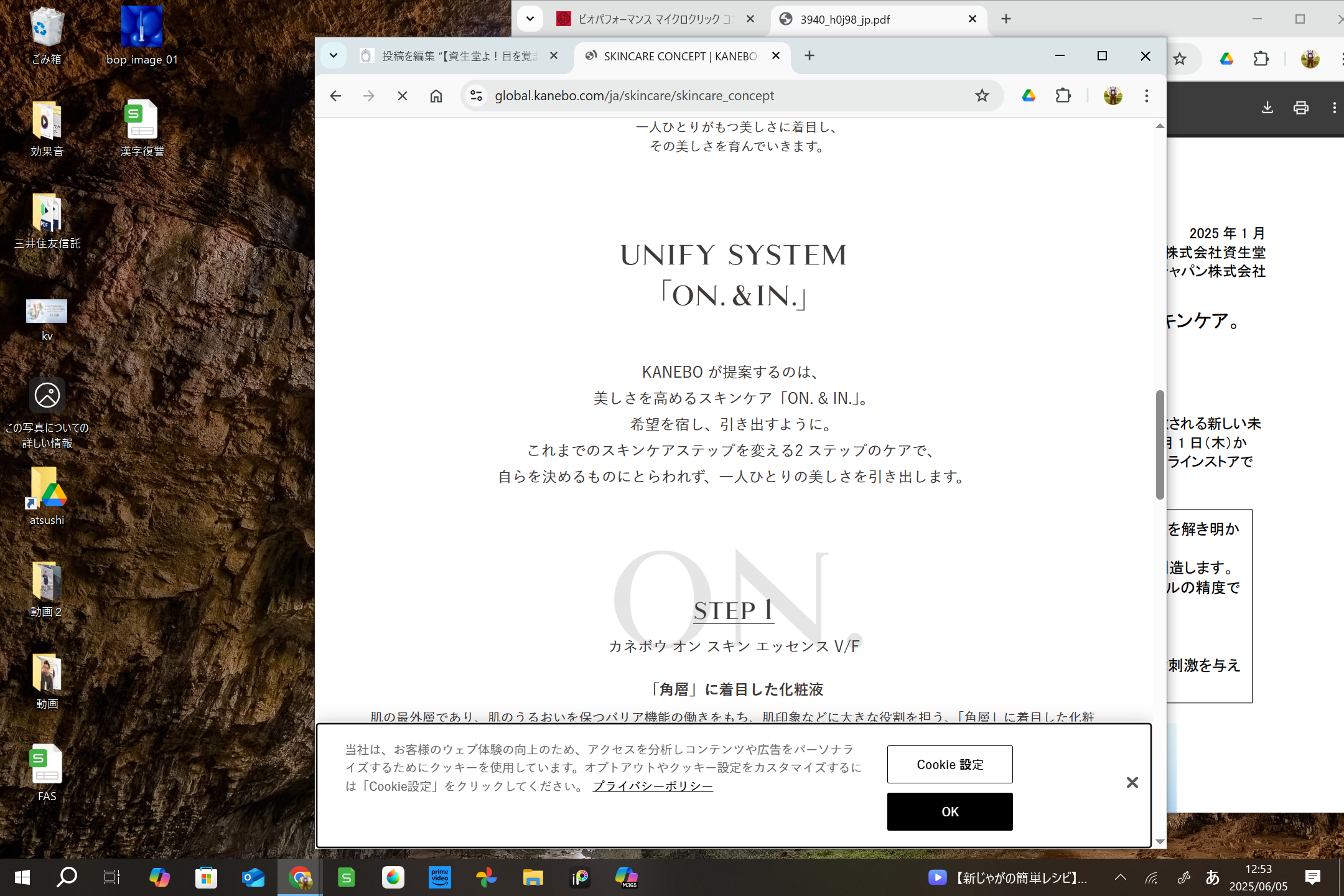
Task: Bookmark the KANEBO page with star icon
Action: 982,96
